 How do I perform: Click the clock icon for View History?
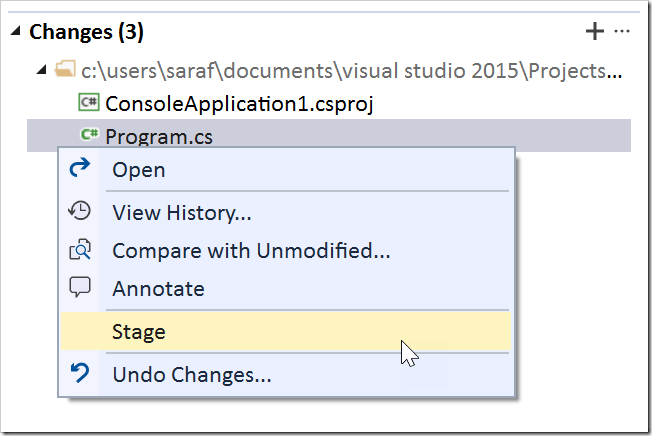tap(80, 211)
